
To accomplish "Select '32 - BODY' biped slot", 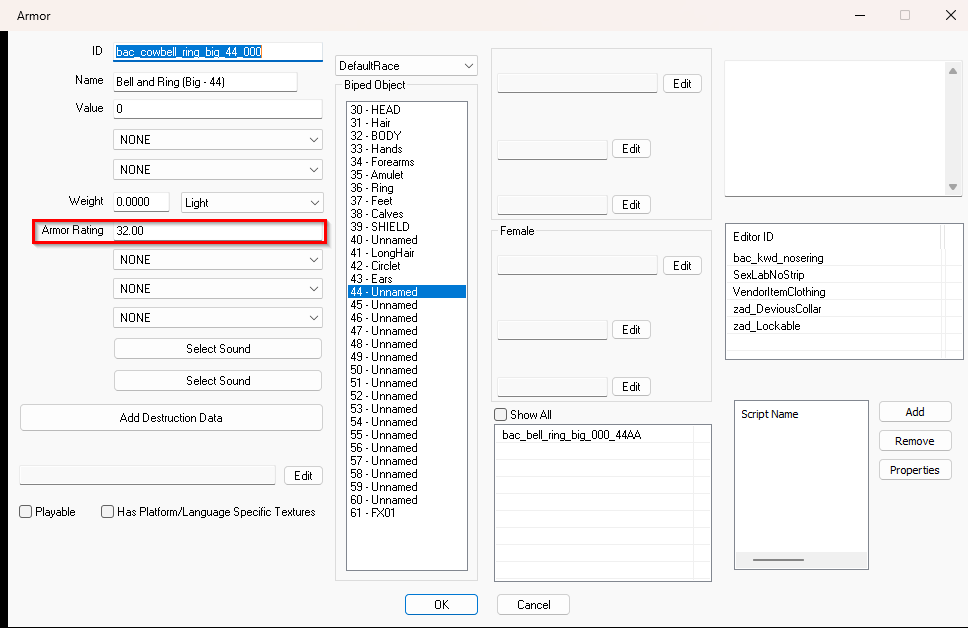I will point(406,136).
